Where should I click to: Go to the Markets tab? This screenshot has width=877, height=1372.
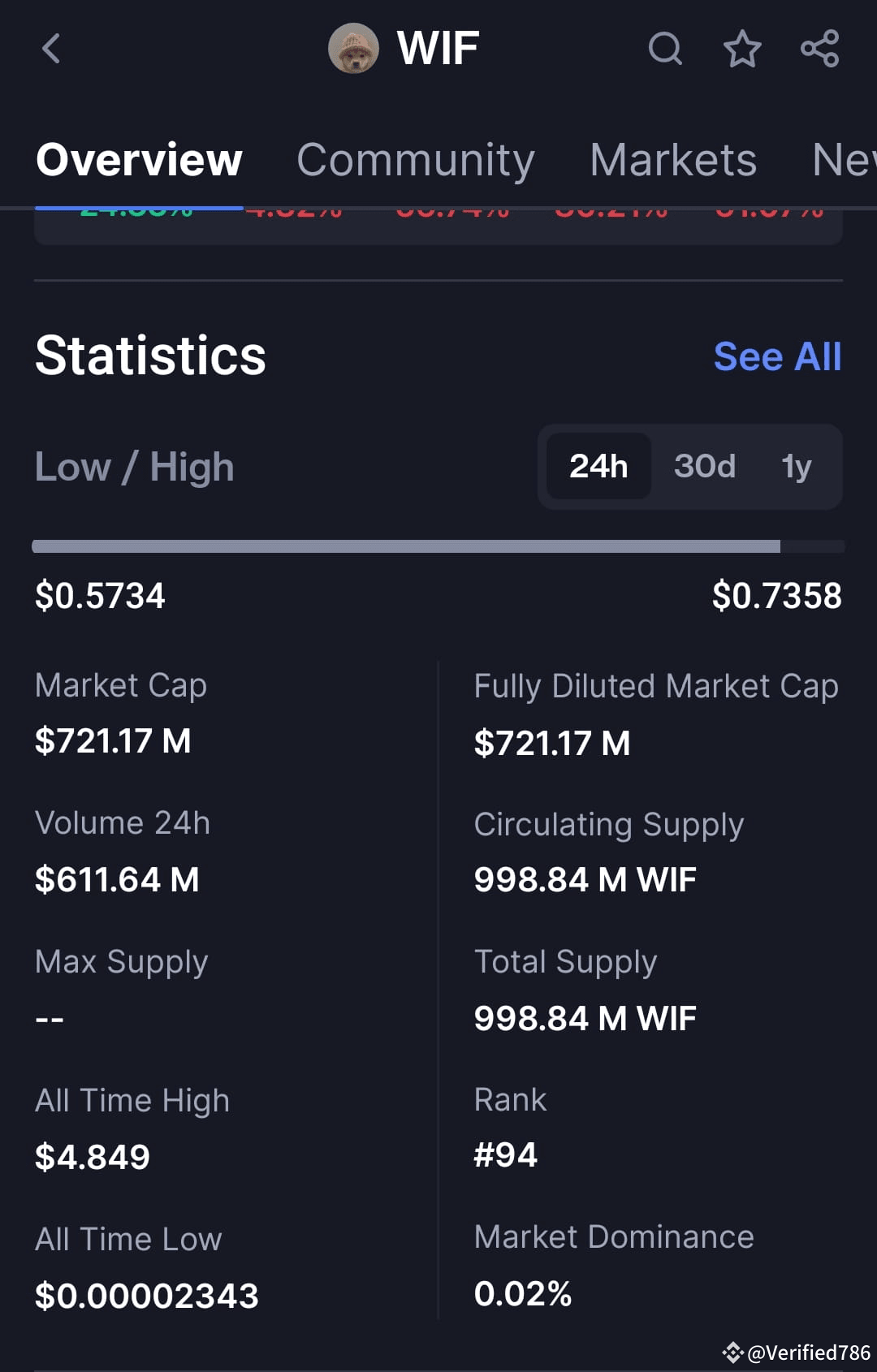coord(673,159)
